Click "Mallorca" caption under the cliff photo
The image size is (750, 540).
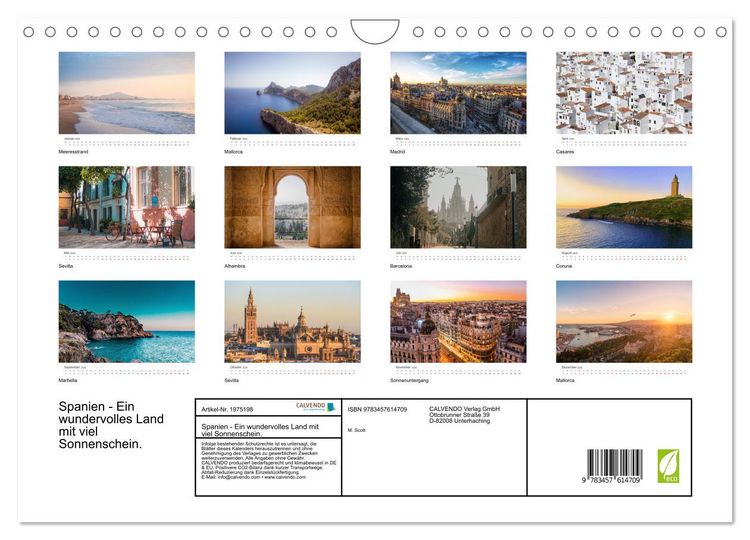[233, 152]
